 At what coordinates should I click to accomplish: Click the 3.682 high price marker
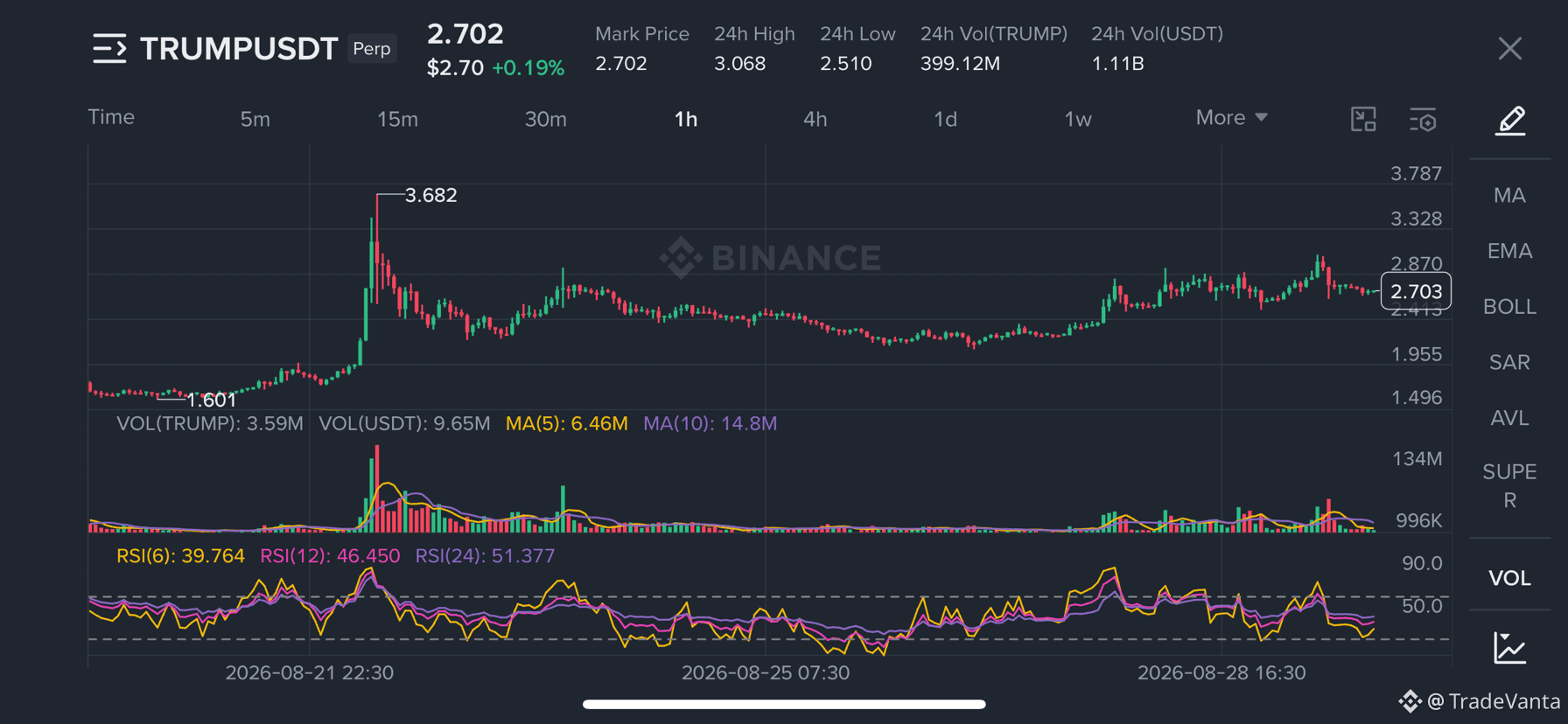point(430,195)
